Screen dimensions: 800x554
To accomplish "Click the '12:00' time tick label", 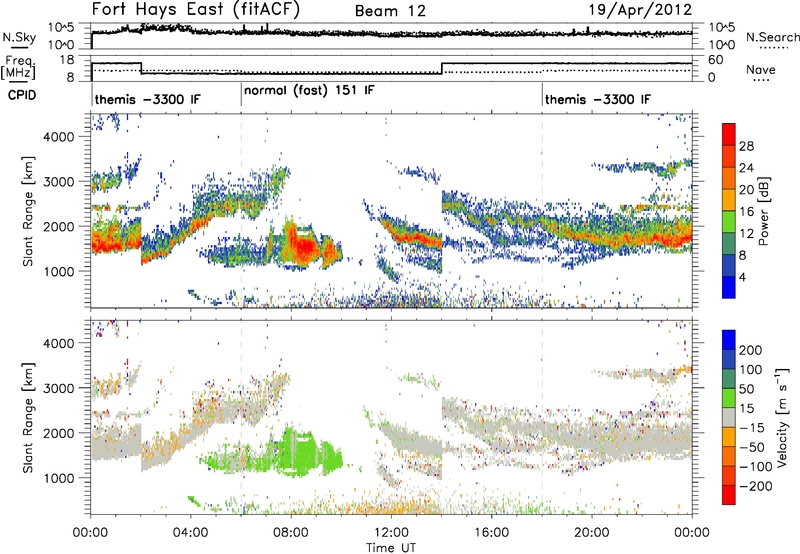I will [391, 533].
